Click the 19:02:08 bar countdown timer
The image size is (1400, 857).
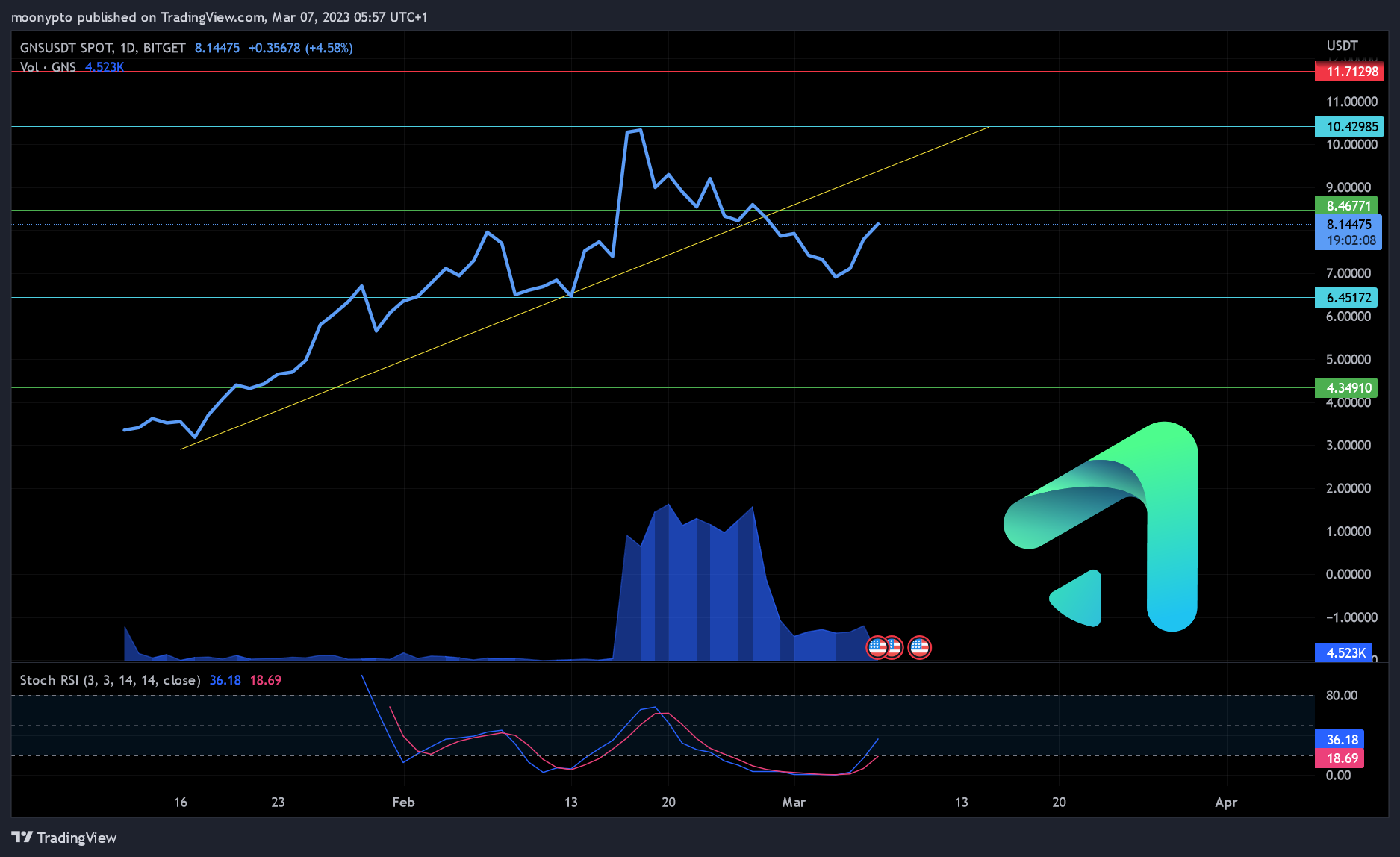pos(1351,240)
